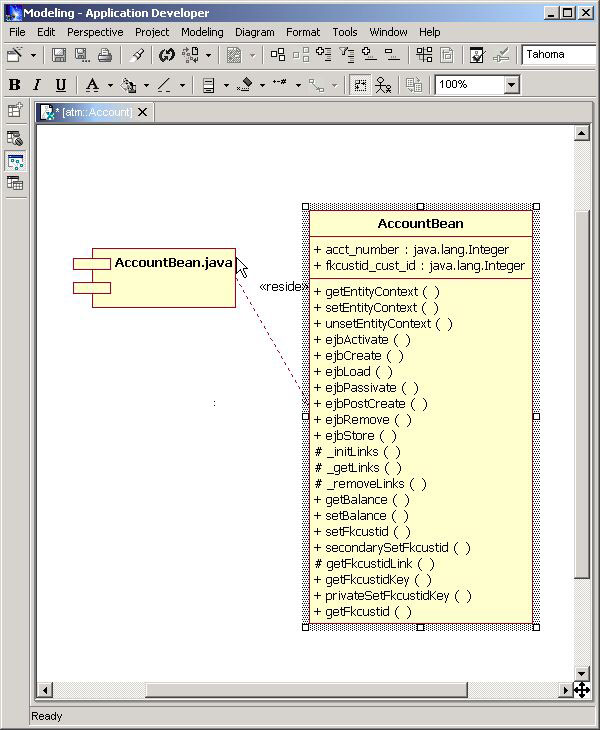This screenshot has width=600, height=730.
Task: Click the table perspective icon in sidebar
Action: click(15, 183)
